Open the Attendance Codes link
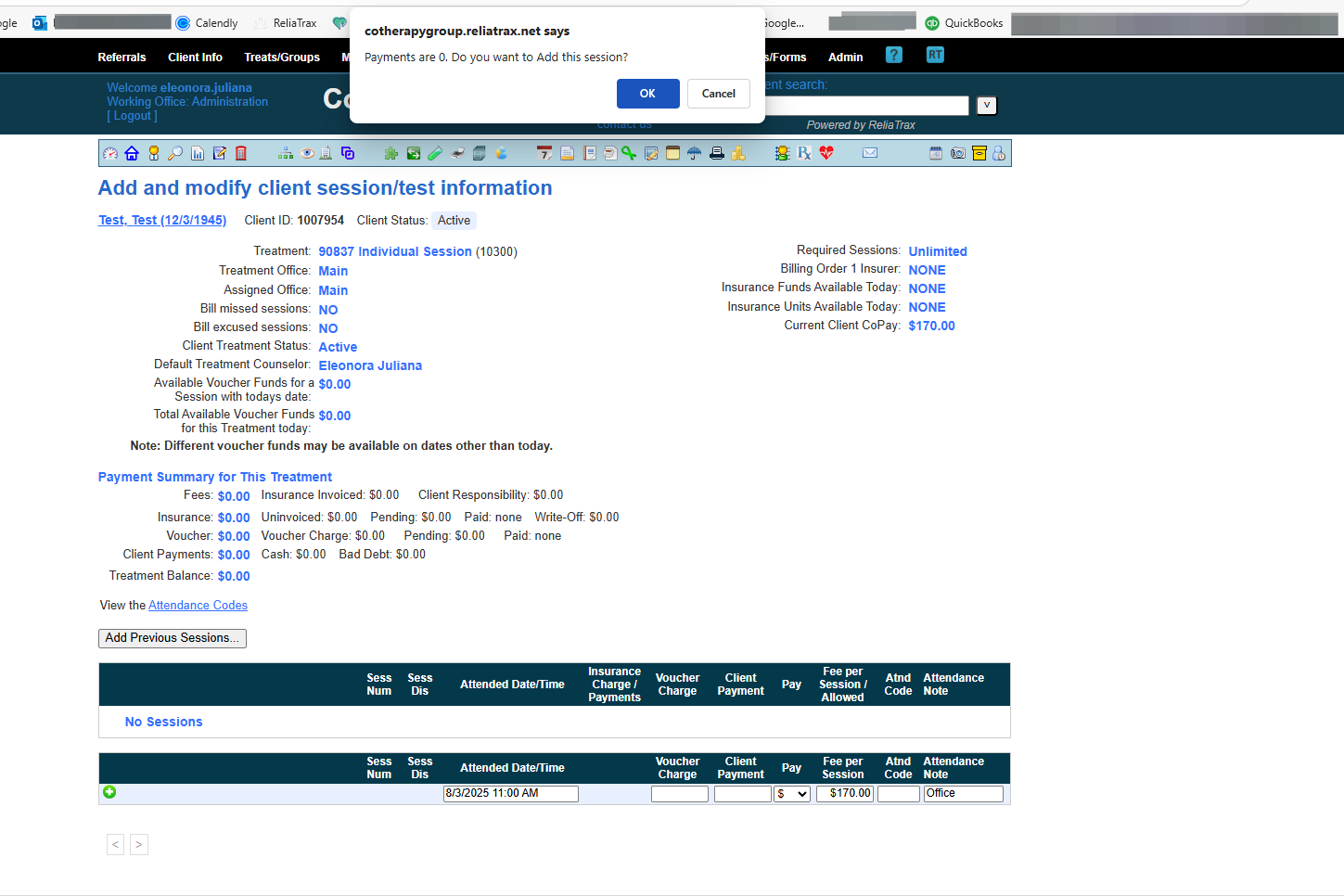 pos(198,606)
